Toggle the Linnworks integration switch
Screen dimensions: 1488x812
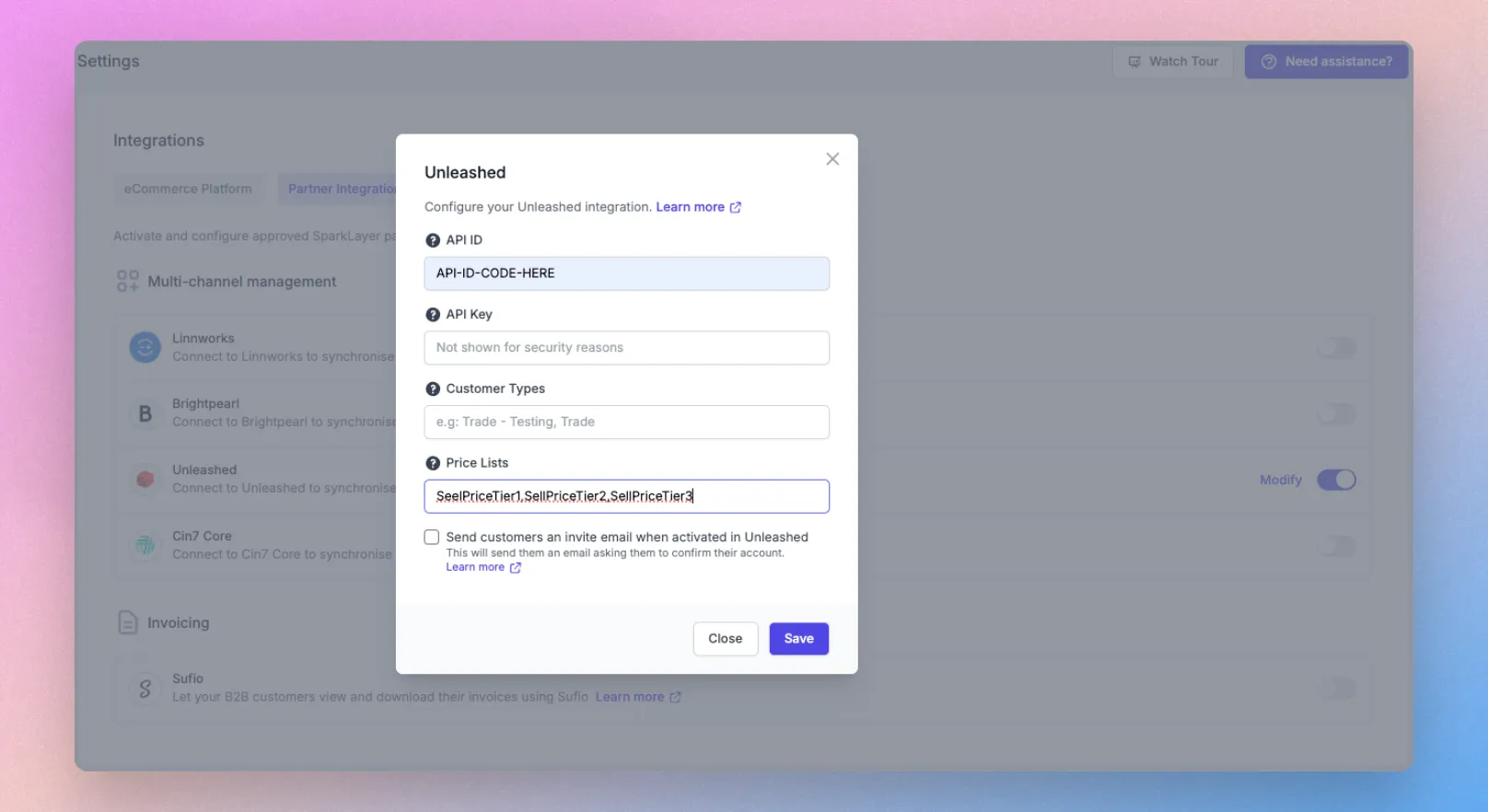point(1336,347)
